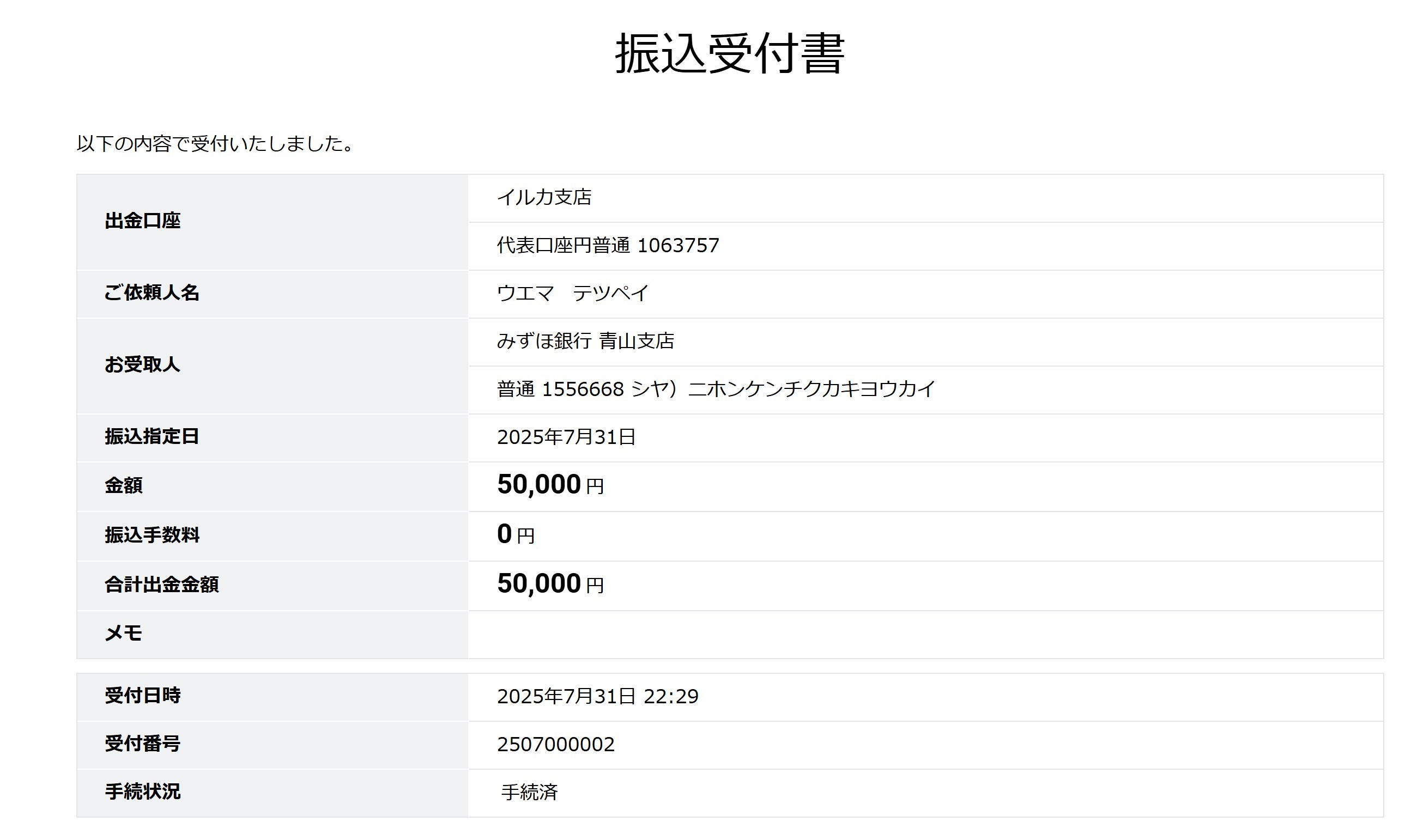The image size is (1417, 840).
Task: Select the イルカ支店 branch name text
Action: click(x=544, y=198)
